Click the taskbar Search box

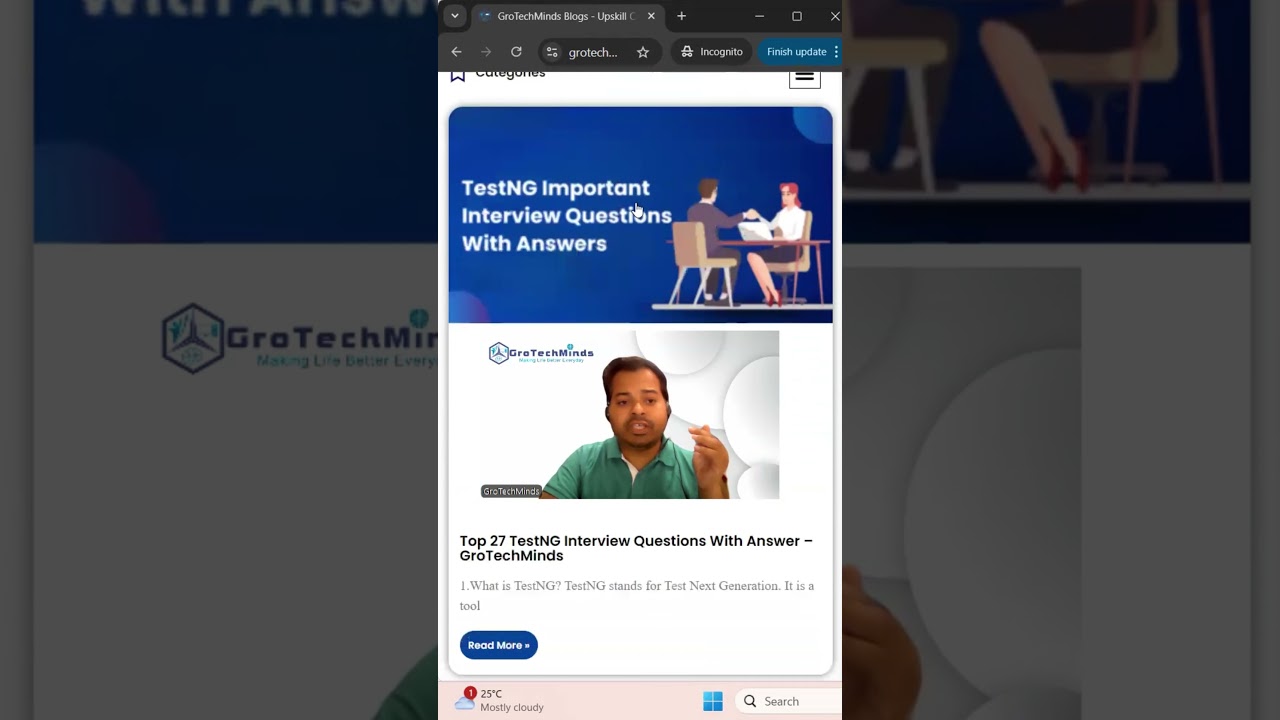point(788,701)
